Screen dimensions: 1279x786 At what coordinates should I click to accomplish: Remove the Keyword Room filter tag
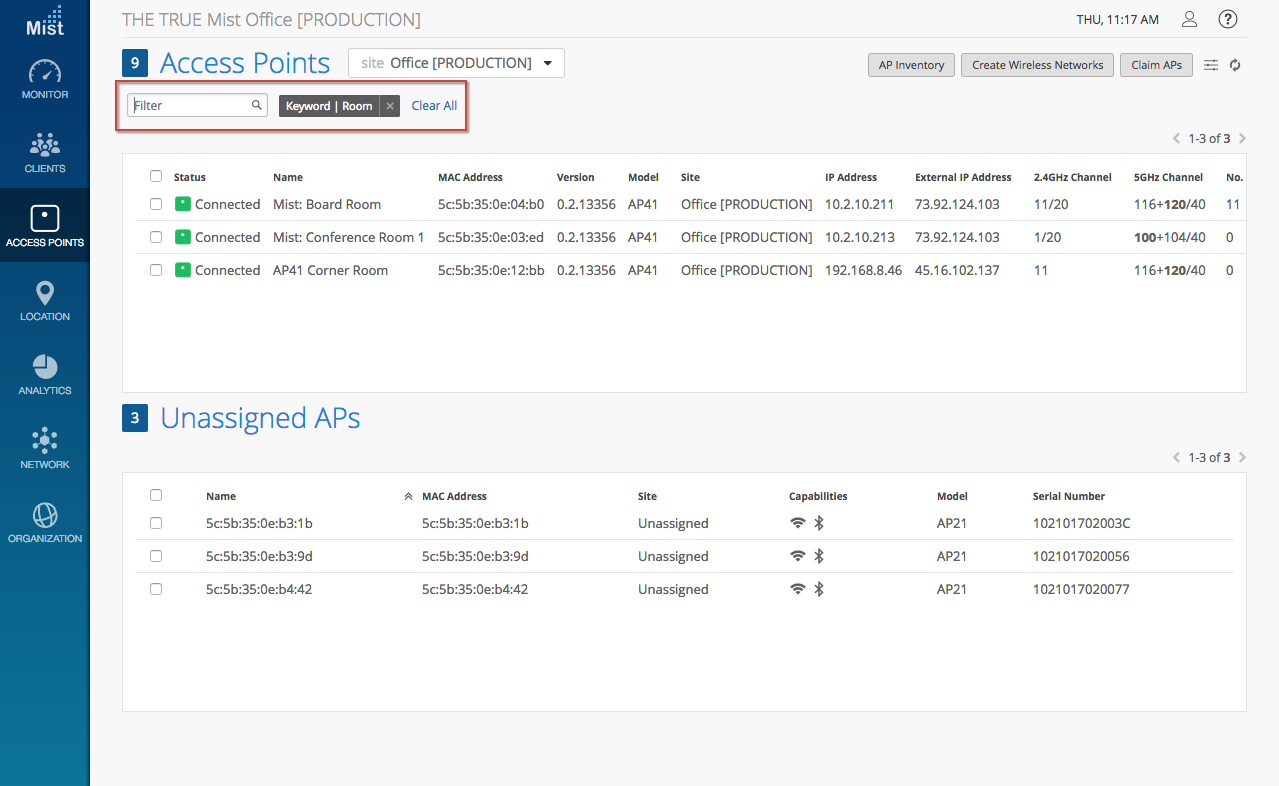click(390, 106)
